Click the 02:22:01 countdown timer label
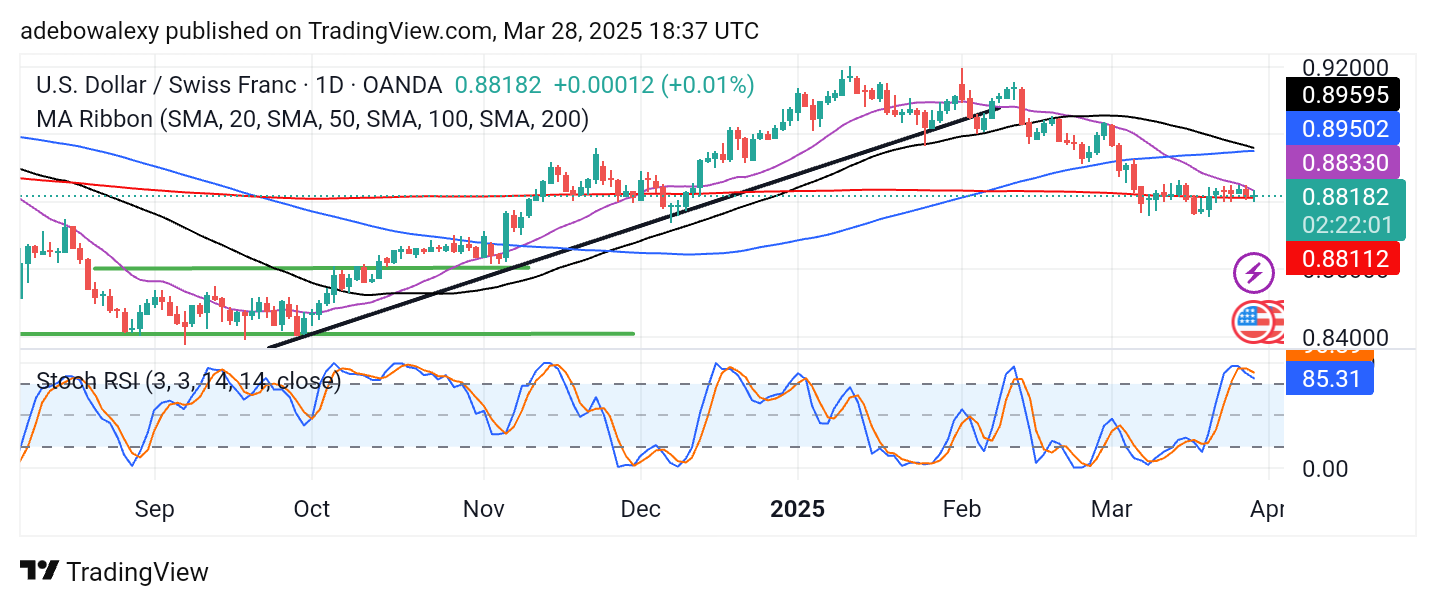This screenshot has width=1436, height=606. point(1346,225)
